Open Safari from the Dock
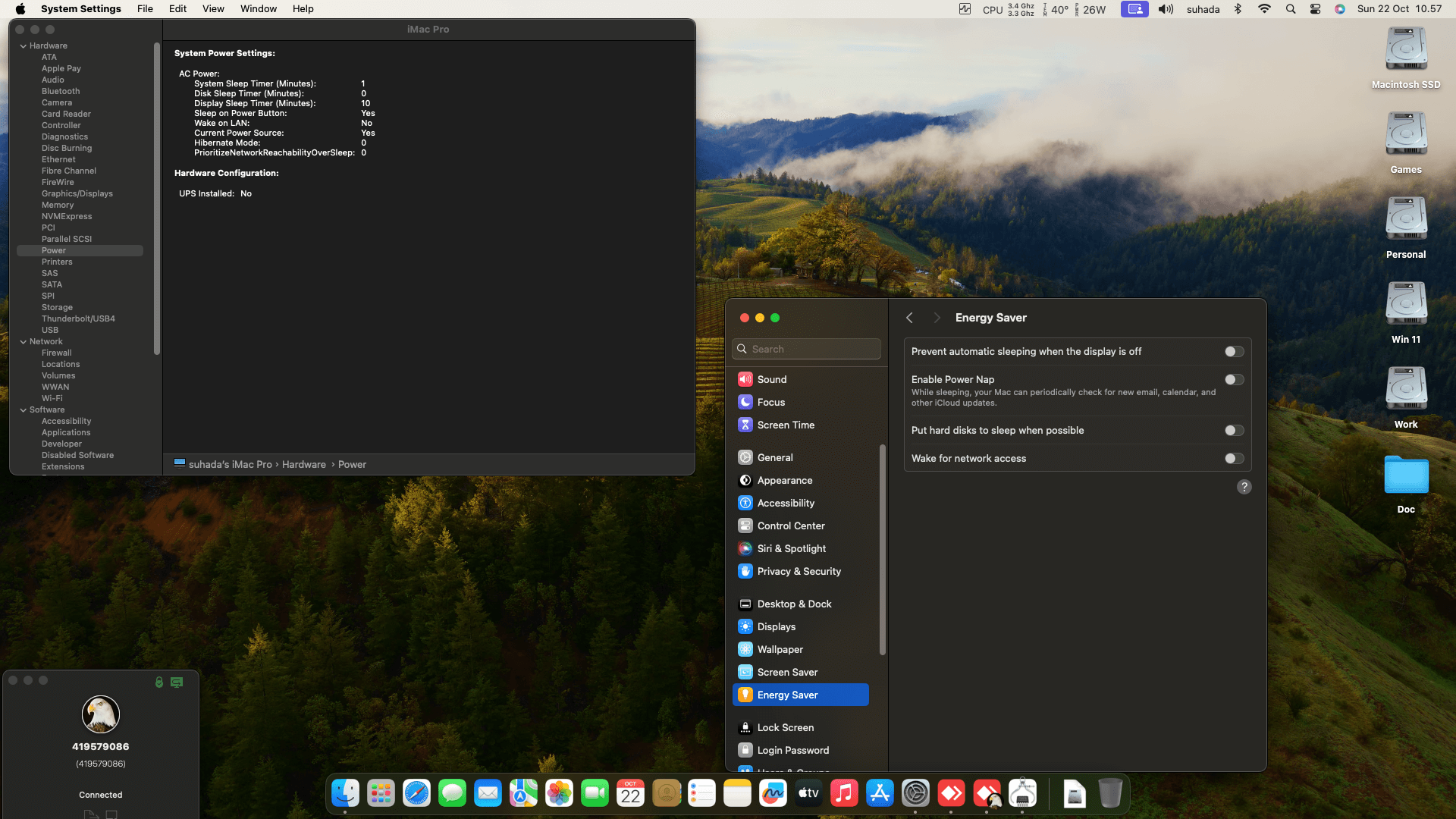The image size is (1456, 819). coord(416,794)
